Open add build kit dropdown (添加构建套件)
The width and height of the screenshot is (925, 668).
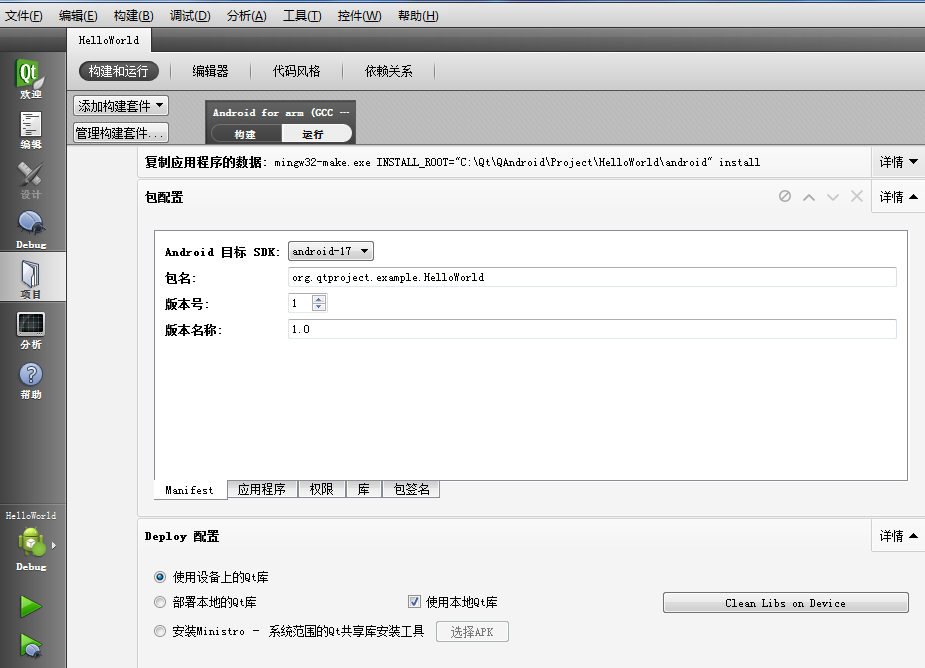tap(121, 106)
